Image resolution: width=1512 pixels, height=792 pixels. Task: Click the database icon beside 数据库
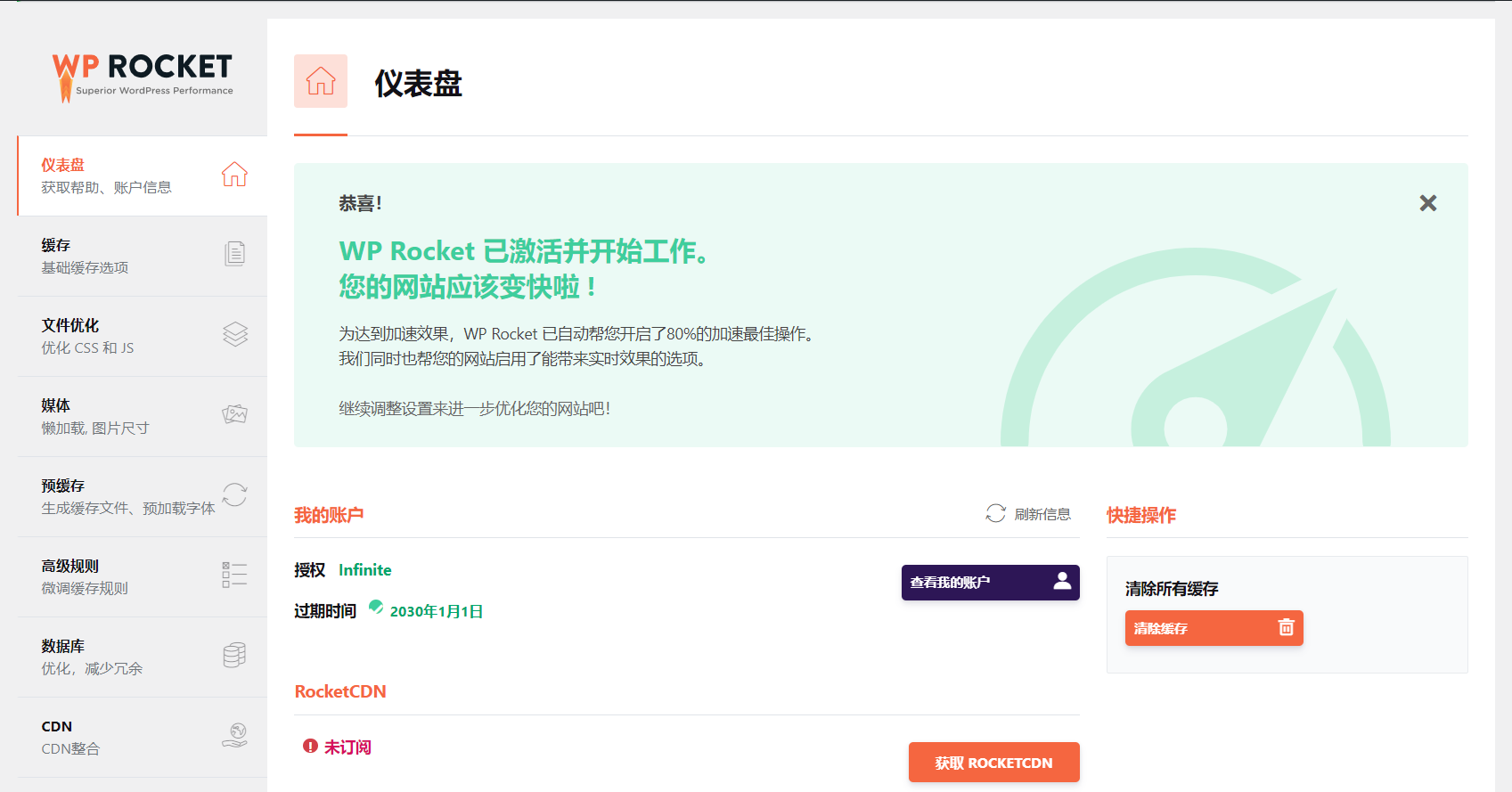234,655
